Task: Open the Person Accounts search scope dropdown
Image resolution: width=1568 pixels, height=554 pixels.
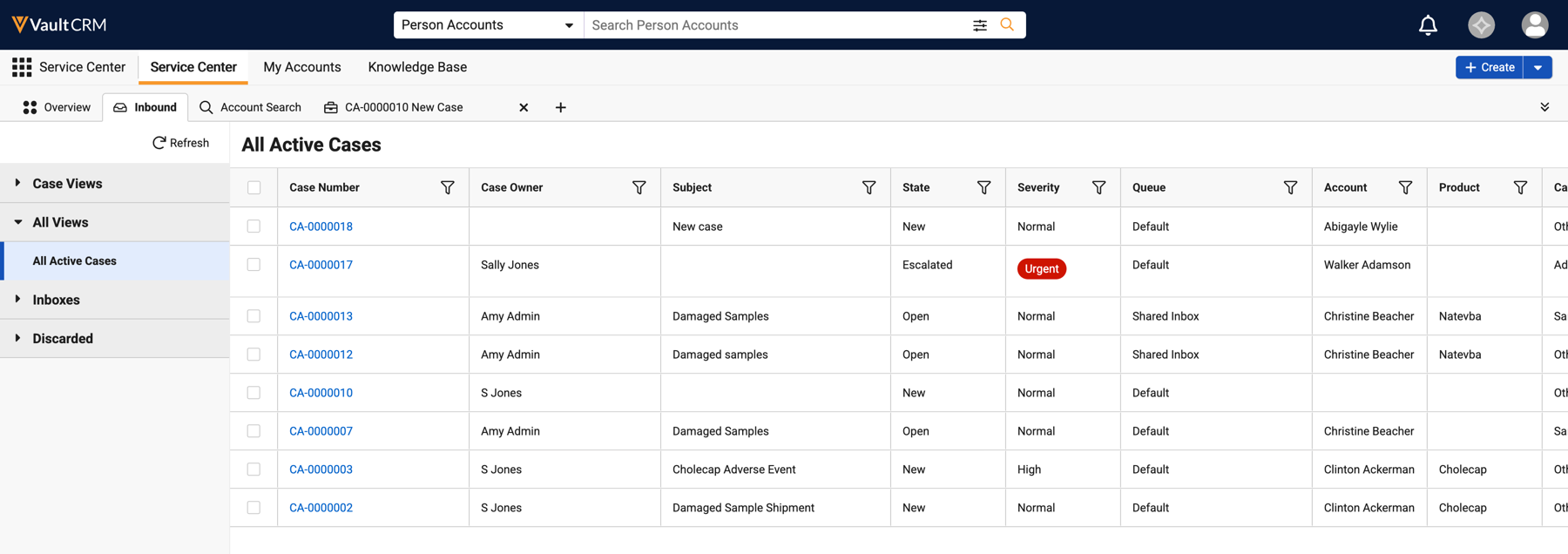Action: pos(489,25)
